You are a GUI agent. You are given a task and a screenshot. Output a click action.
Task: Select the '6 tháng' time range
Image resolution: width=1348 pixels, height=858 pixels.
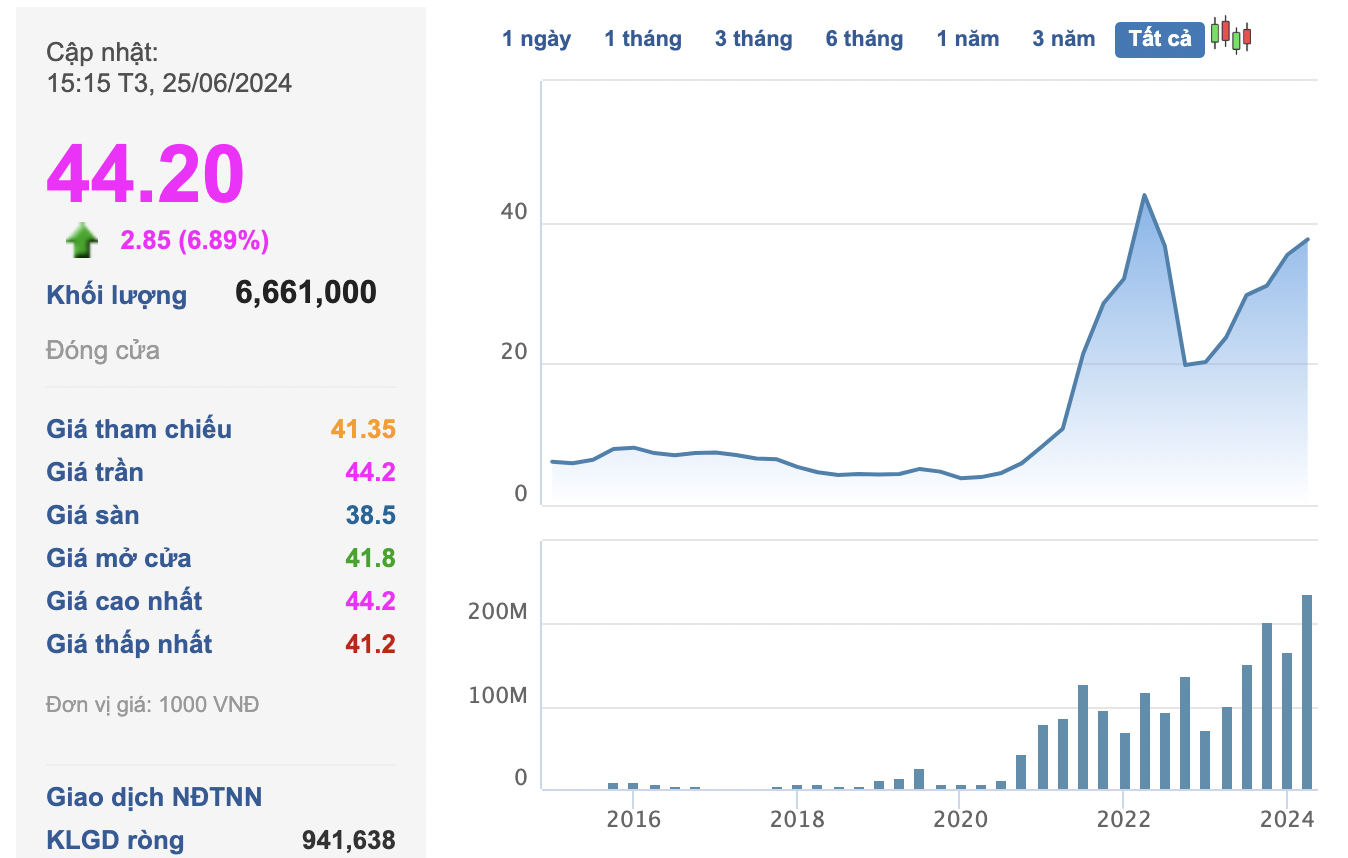pos(864,39)
